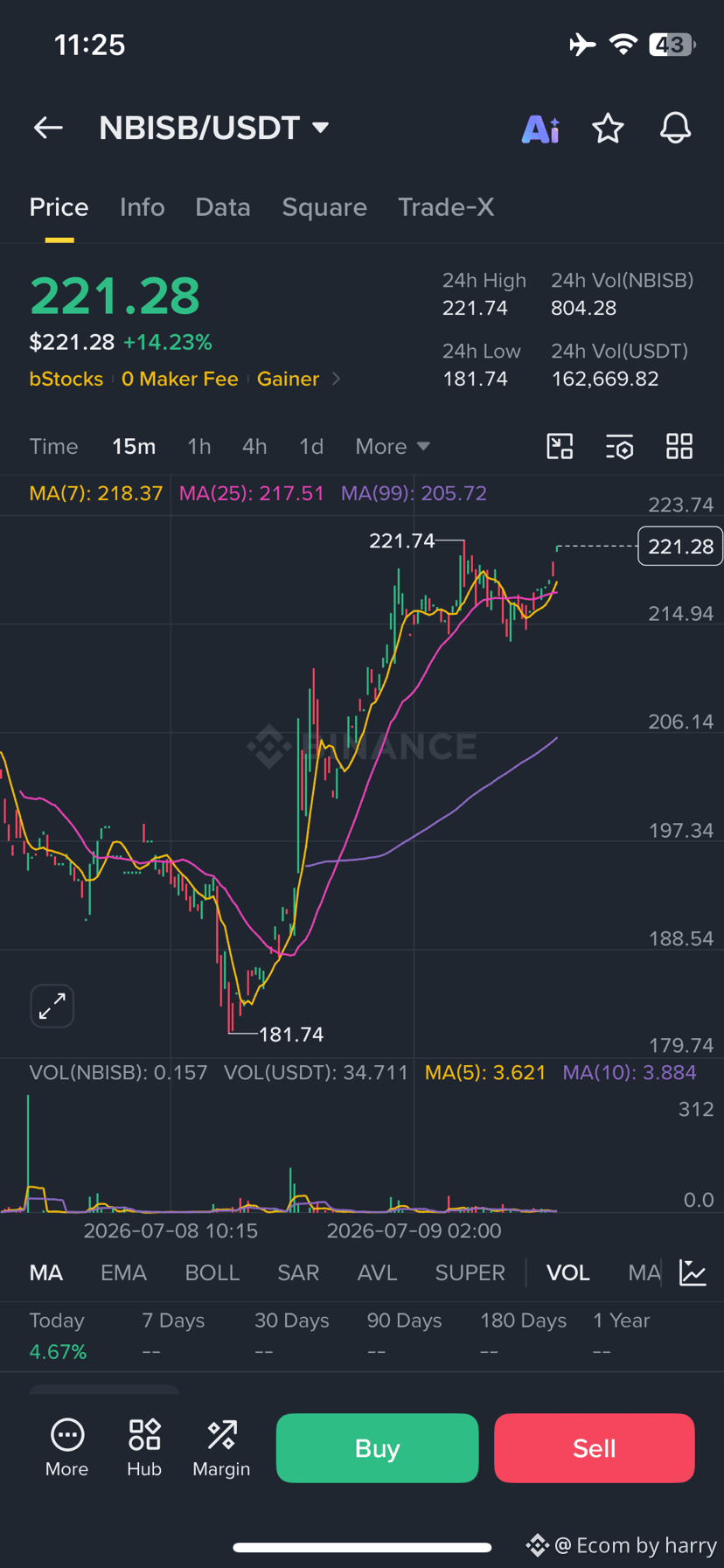Switch to the Info tab
Image resolution: width=724 pixels, height=1568 pixels.
point(142,207)
